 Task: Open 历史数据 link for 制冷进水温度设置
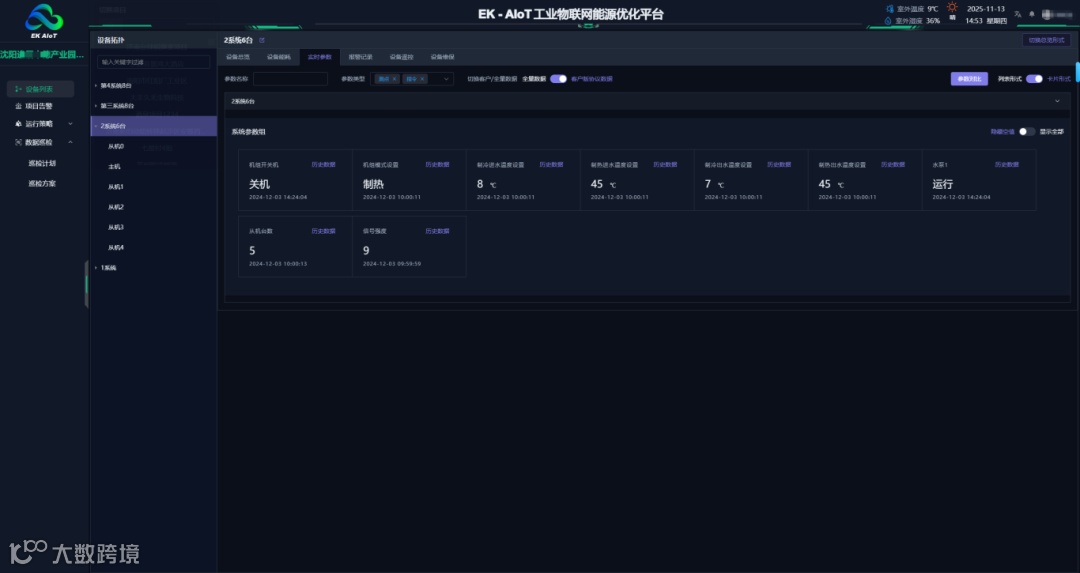(551, 165)
